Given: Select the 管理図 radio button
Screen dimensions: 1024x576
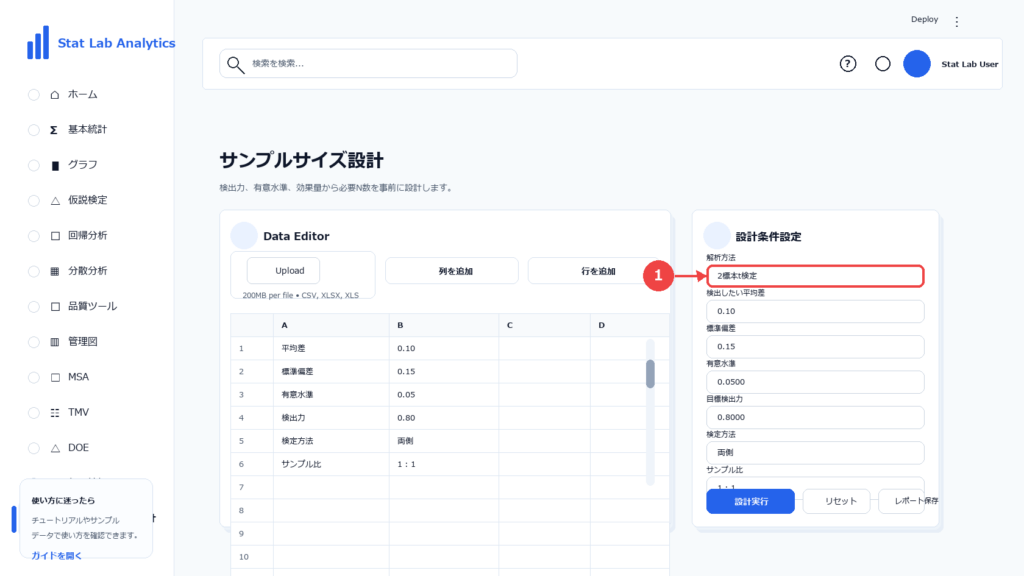Looking at the screenshot, I should (x=34, y=342).
